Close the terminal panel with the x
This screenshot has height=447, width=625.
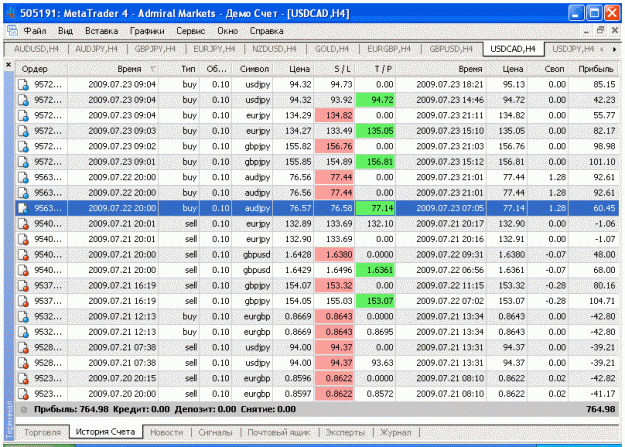(x=8, y=65)
